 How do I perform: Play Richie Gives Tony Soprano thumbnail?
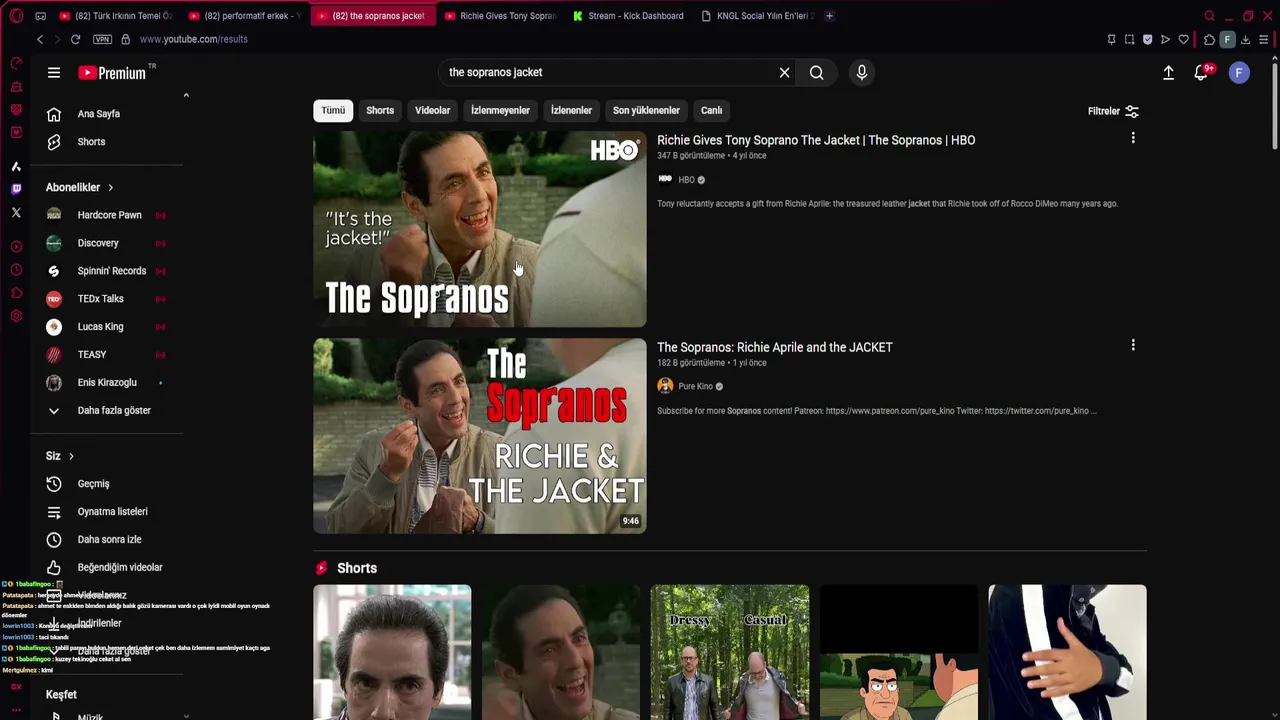[x=480, y=229]
